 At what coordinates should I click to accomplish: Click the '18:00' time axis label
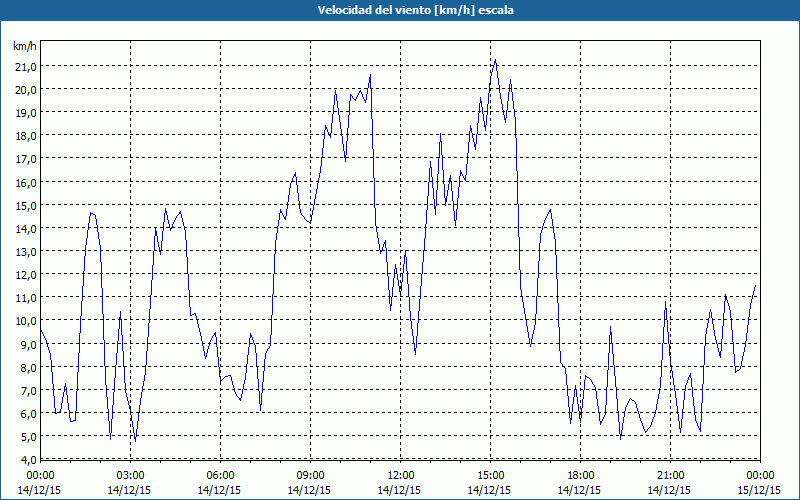click(580, 476)
